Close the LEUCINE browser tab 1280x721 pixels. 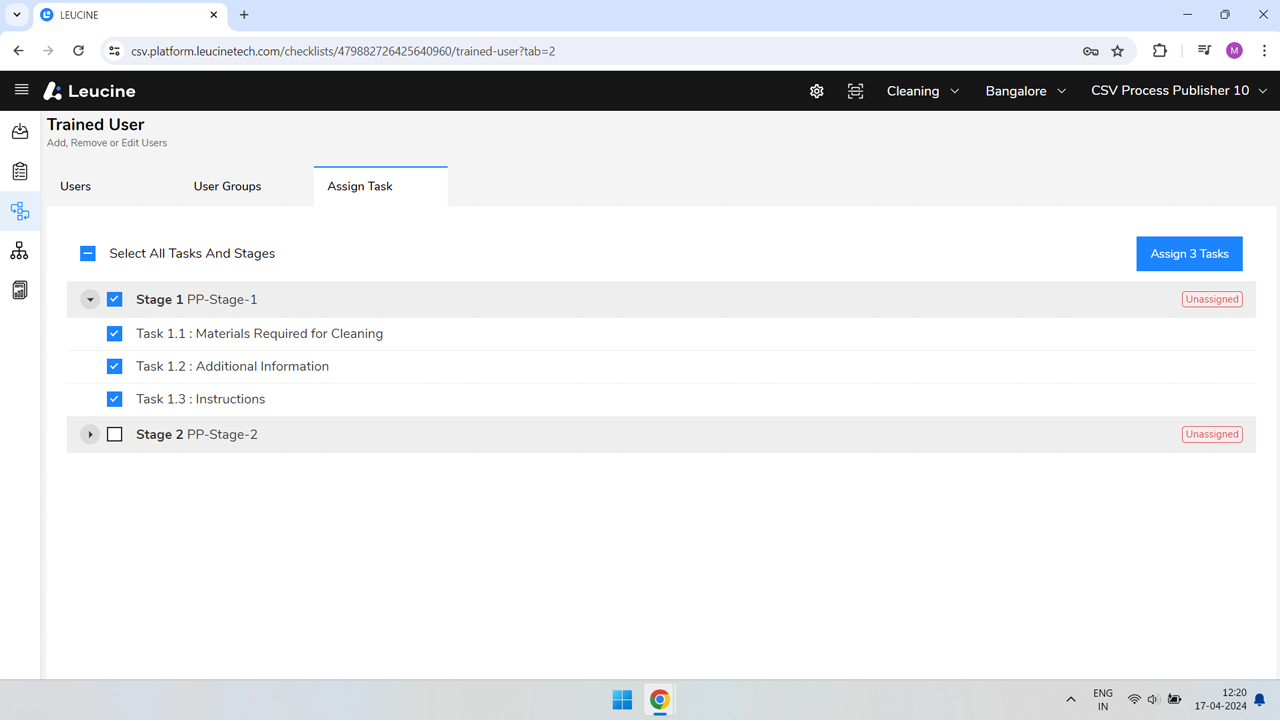(214, 15)
